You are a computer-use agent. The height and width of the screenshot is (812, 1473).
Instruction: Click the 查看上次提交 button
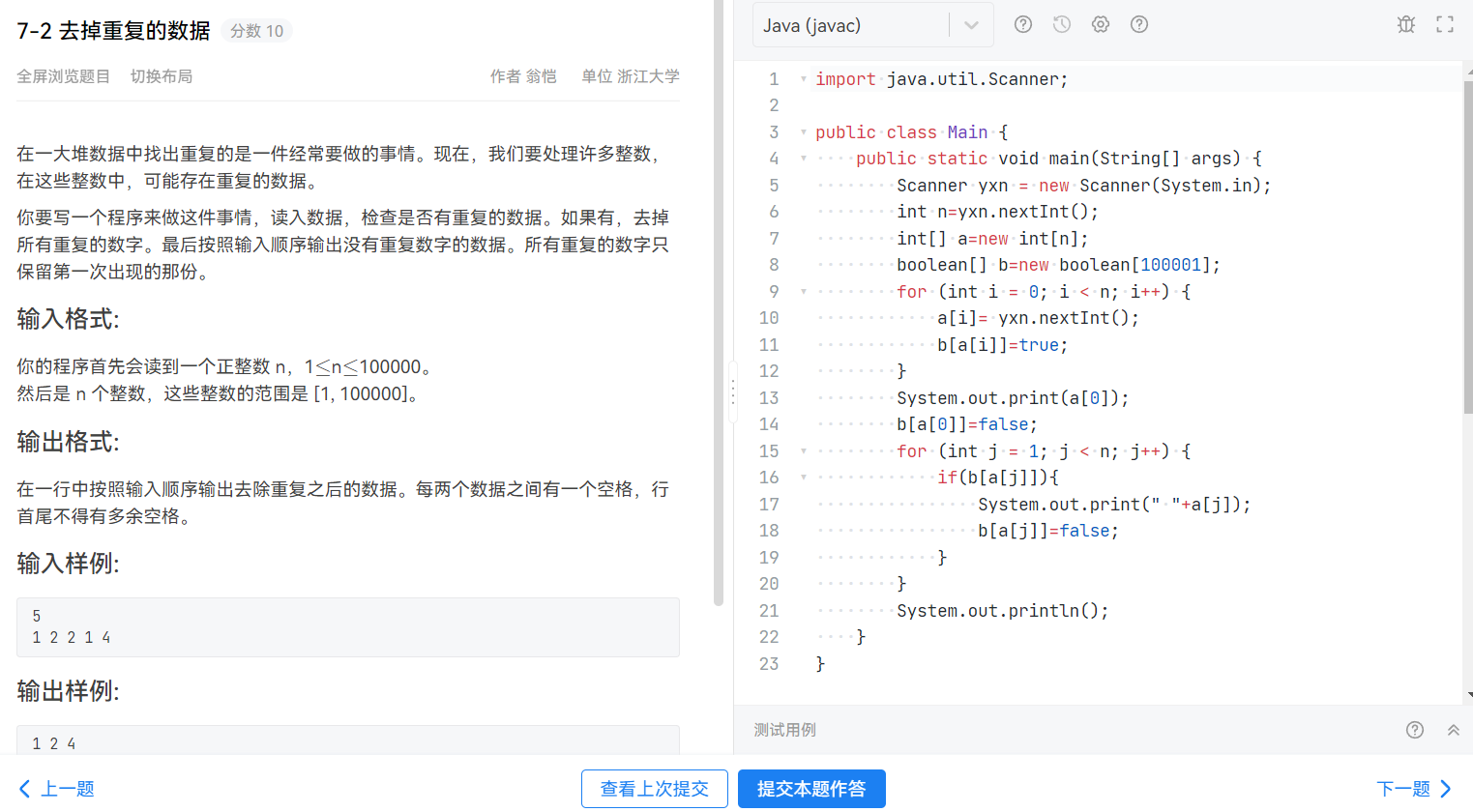pyautogui.click(x=655, y=789)
